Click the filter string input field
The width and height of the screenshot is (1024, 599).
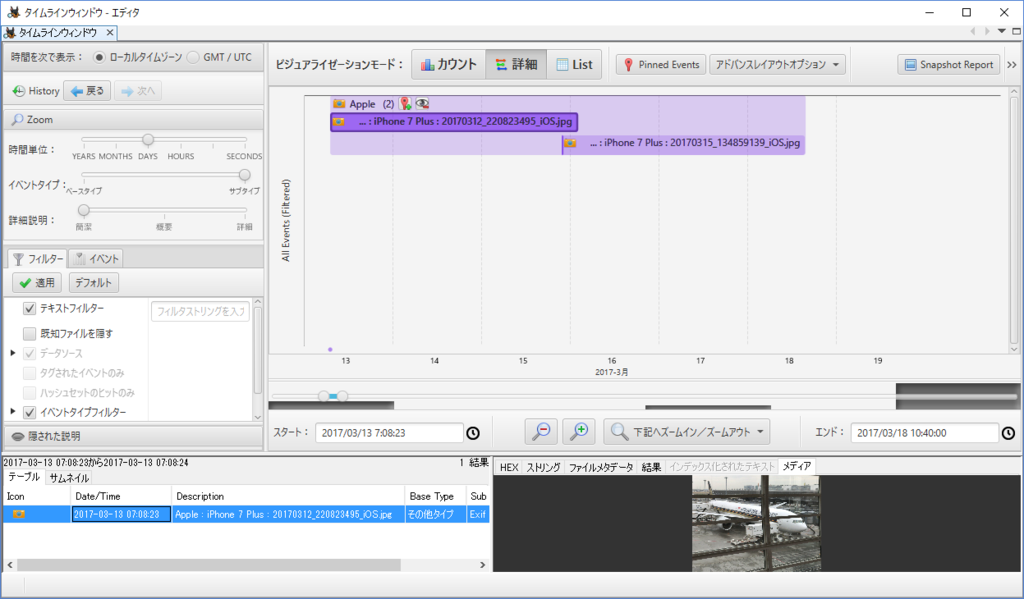[x=200, y=312]
